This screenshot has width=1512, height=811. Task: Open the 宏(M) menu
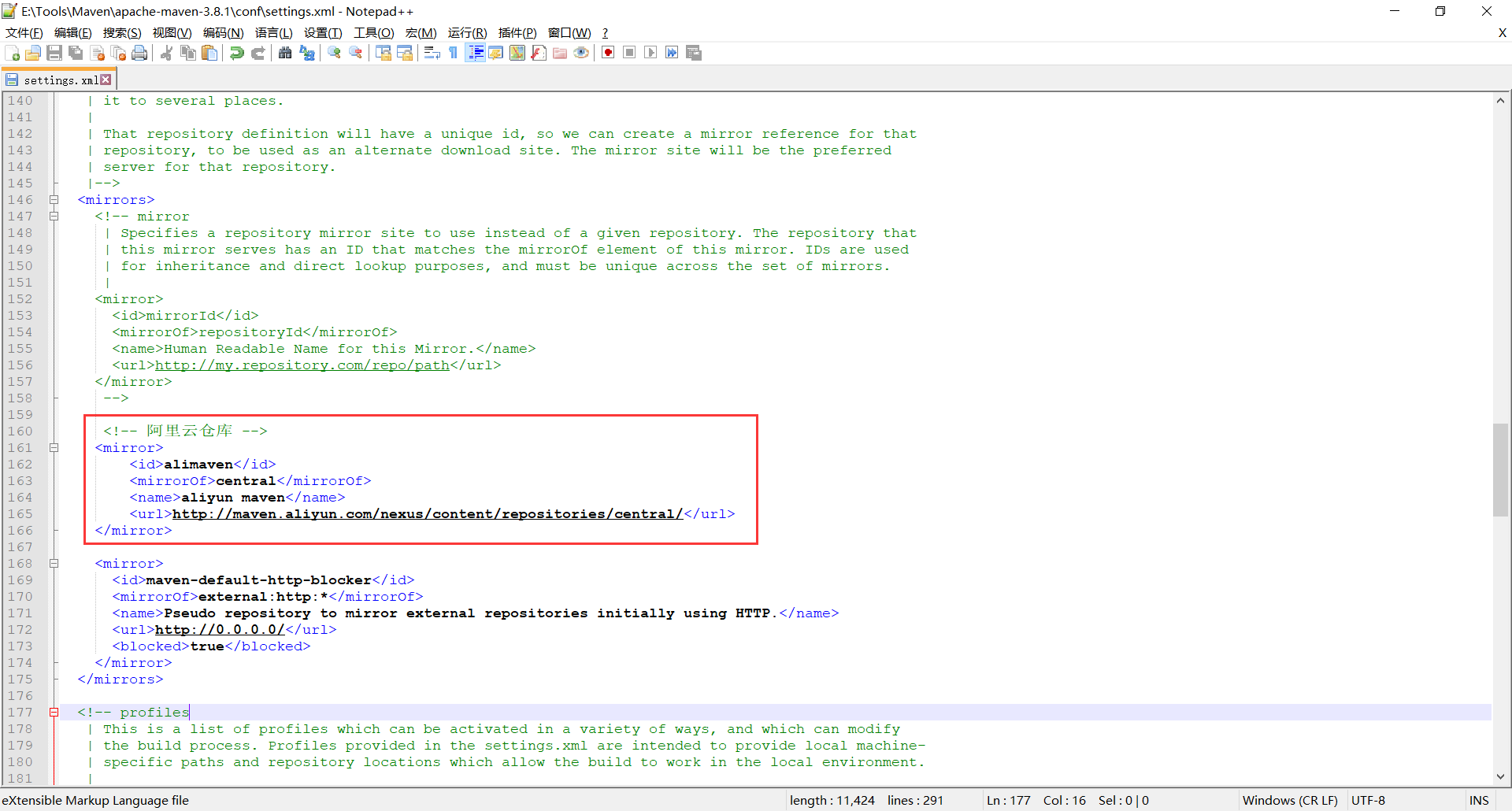pyautogui.click(x=421, y=32)
